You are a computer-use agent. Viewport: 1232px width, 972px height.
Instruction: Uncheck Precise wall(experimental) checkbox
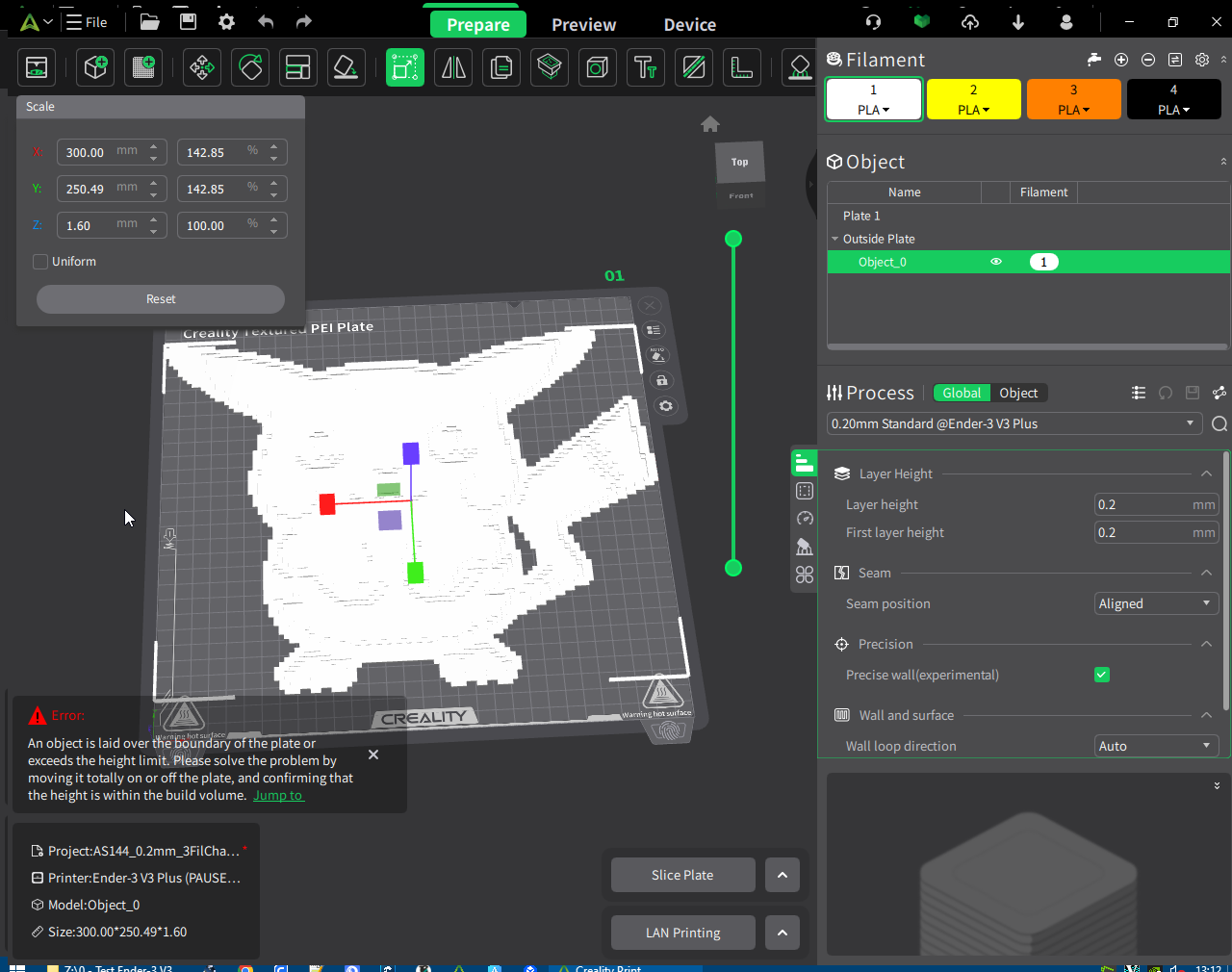click(x=1102, y=675)
